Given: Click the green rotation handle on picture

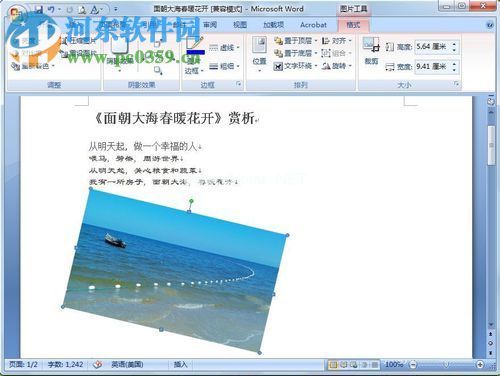Looking at the screenshot, I should tap(191, 201).
